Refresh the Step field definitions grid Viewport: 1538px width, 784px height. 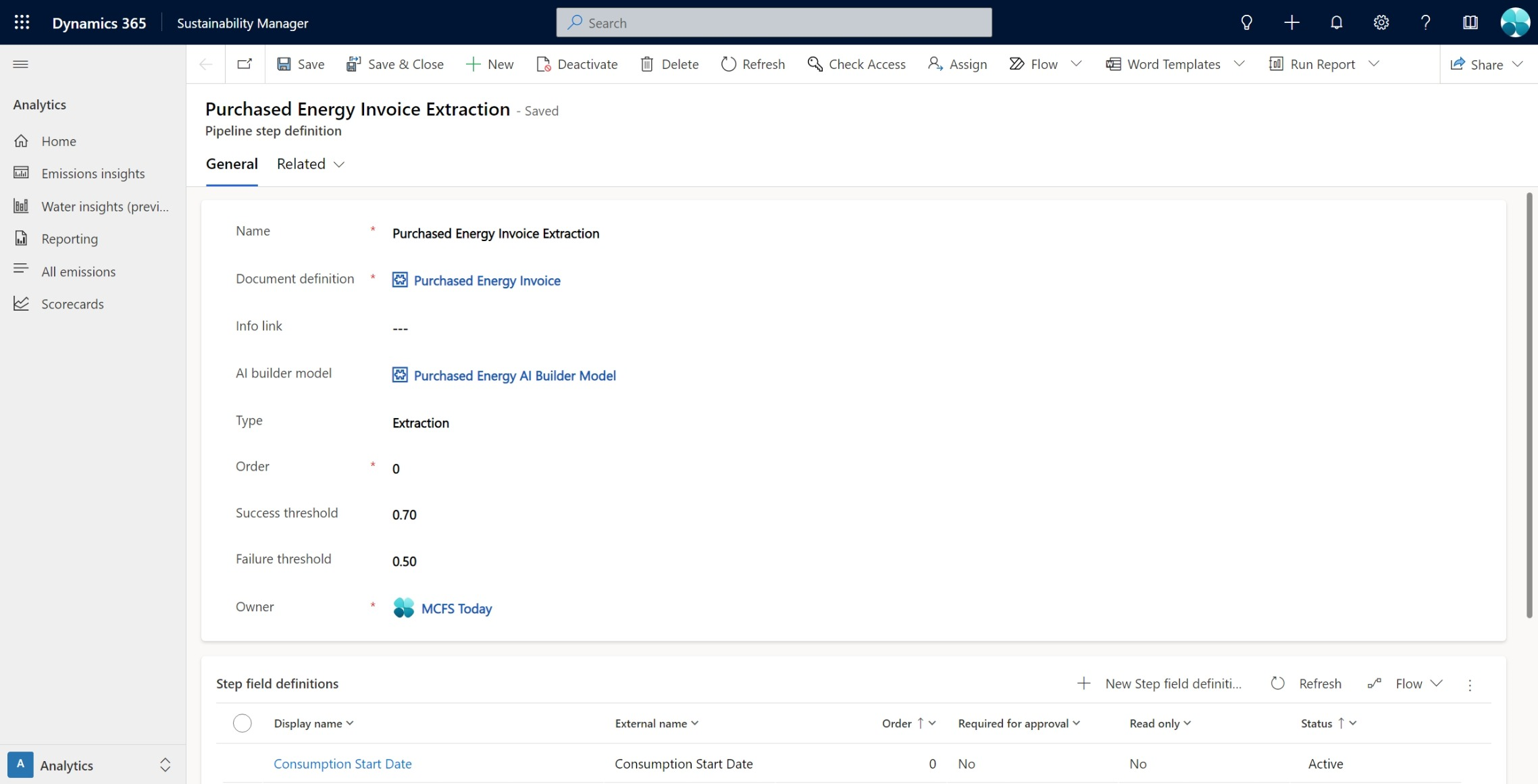point(1306,683)
